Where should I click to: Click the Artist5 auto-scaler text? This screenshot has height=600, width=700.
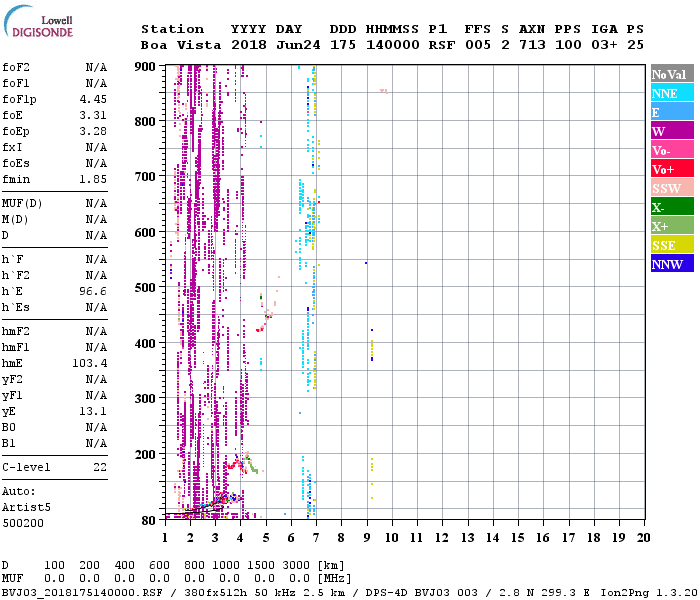coord(26,508)
